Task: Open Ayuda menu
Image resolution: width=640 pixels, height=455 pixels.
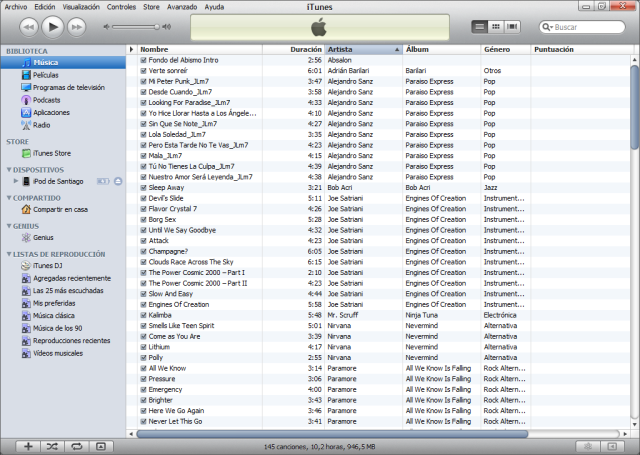Action: click(x=214, y=7)
